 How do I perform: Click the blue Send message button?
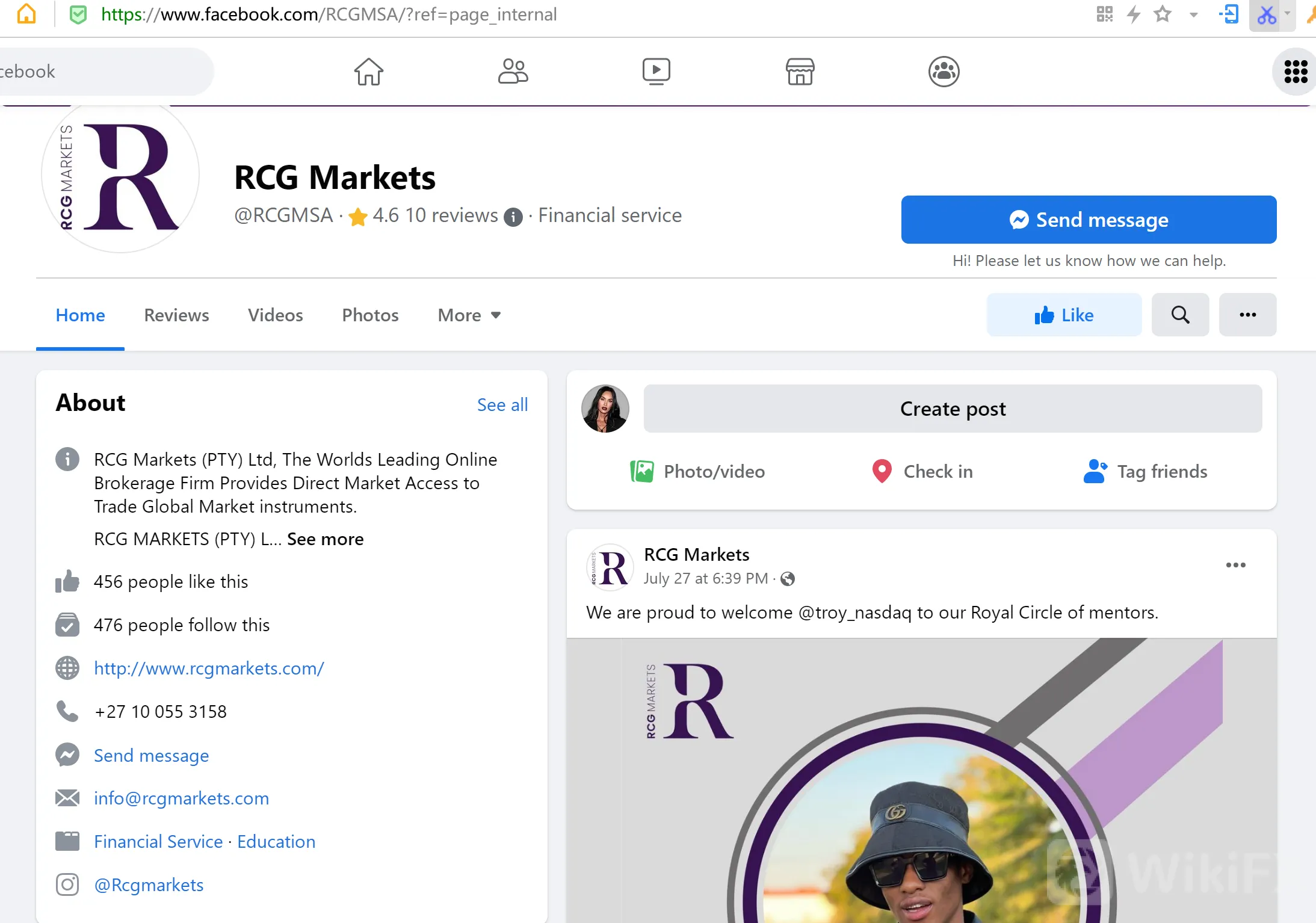tap(1089, 220)
